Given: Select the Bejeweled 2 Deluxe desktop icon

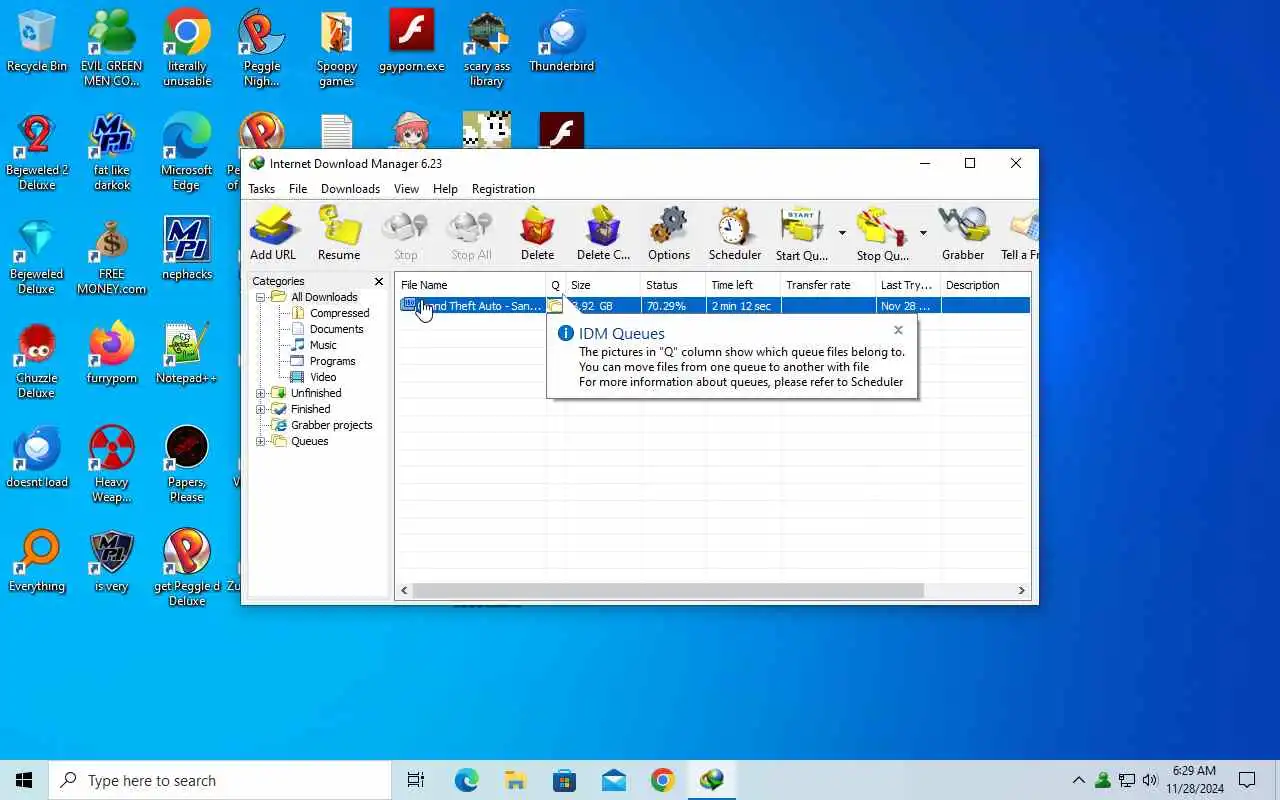Looking at the screenshot, I should (x=37, y=152).
